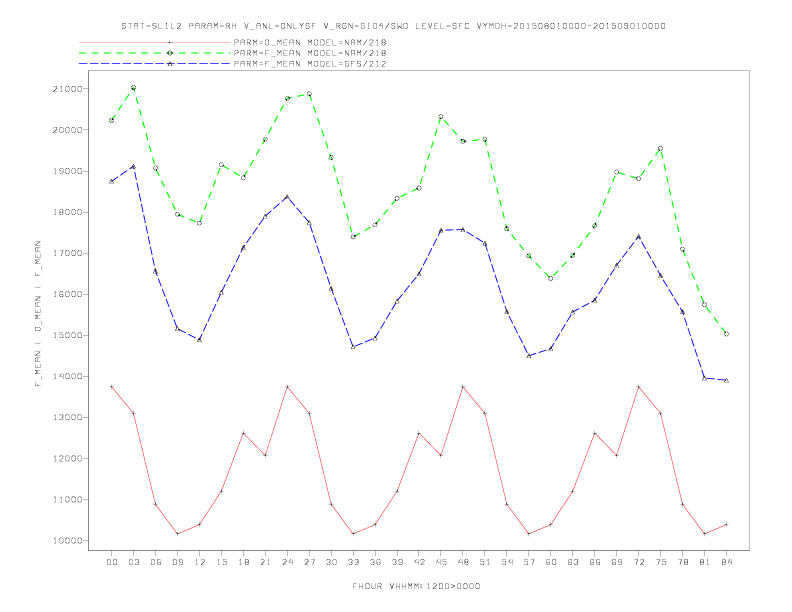Click the 12000 y-axis tick label
Screen dimensions: 792x612
pos(67,458)
